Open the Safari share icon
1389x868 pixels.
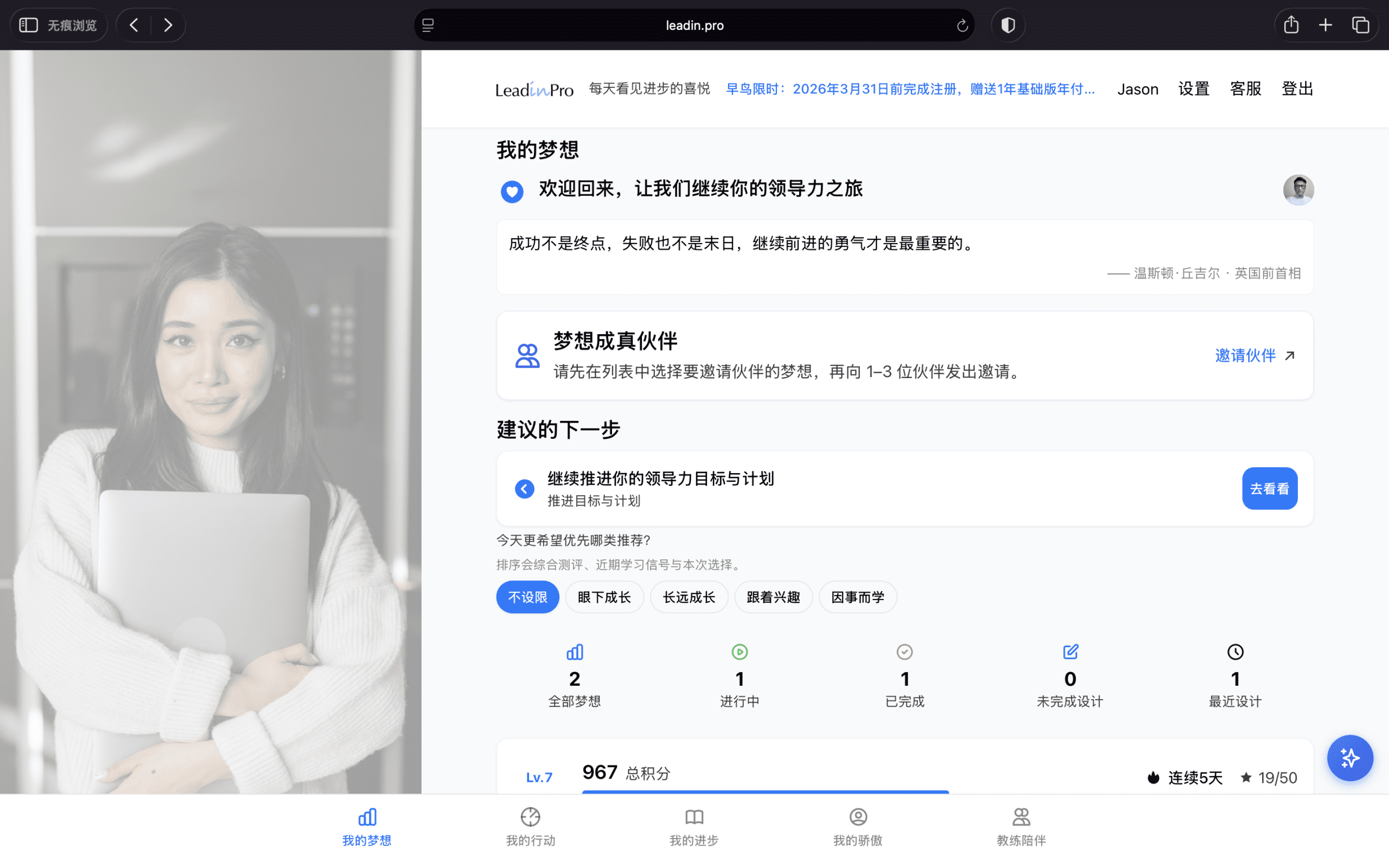pyautogui.click(x=1291, y=25)
